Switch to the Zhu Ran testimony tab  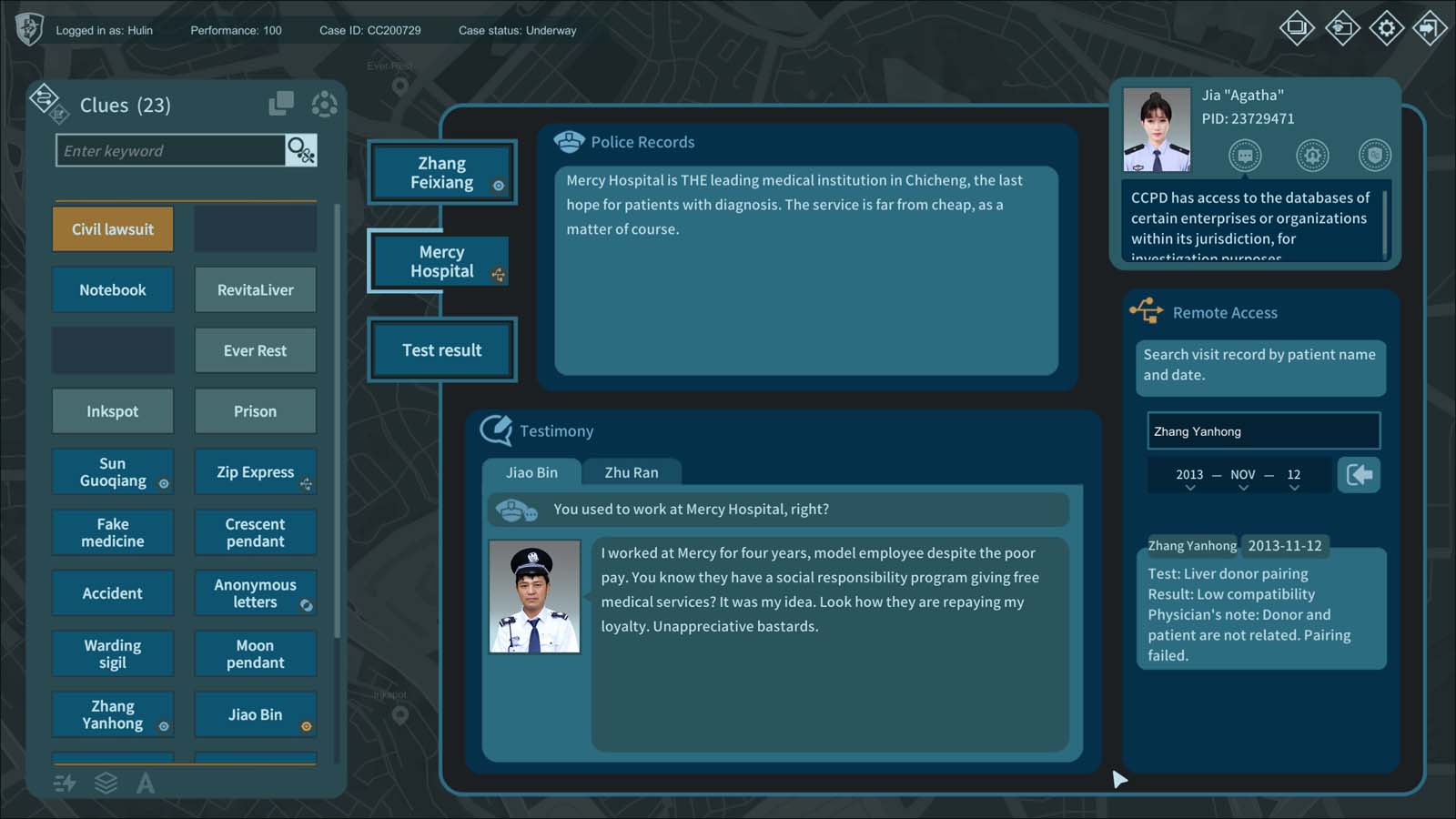[x=631, y=472]
